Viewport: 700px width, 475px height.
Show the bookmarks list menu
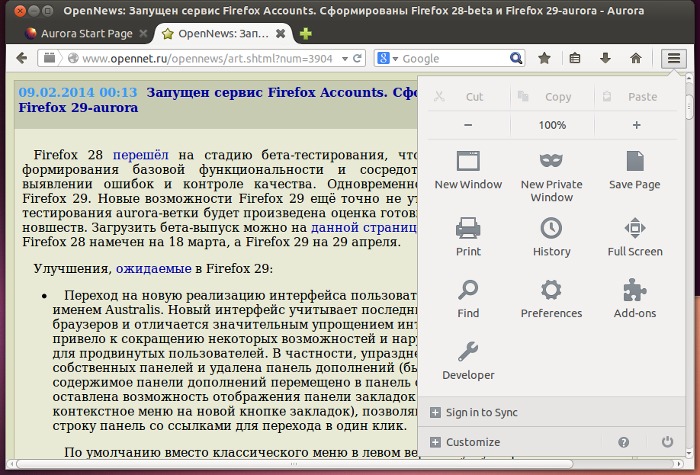point(575,58)
